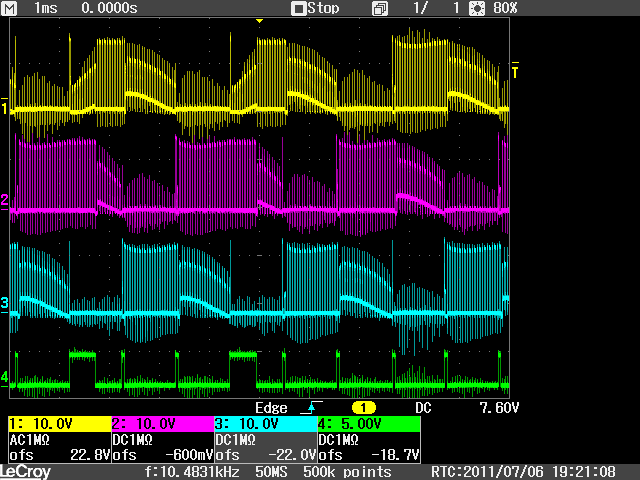This screenshot has height=480, width=640.
Task: Select channel 3 DC1MΩ coupling text
Action: [235, 440]
